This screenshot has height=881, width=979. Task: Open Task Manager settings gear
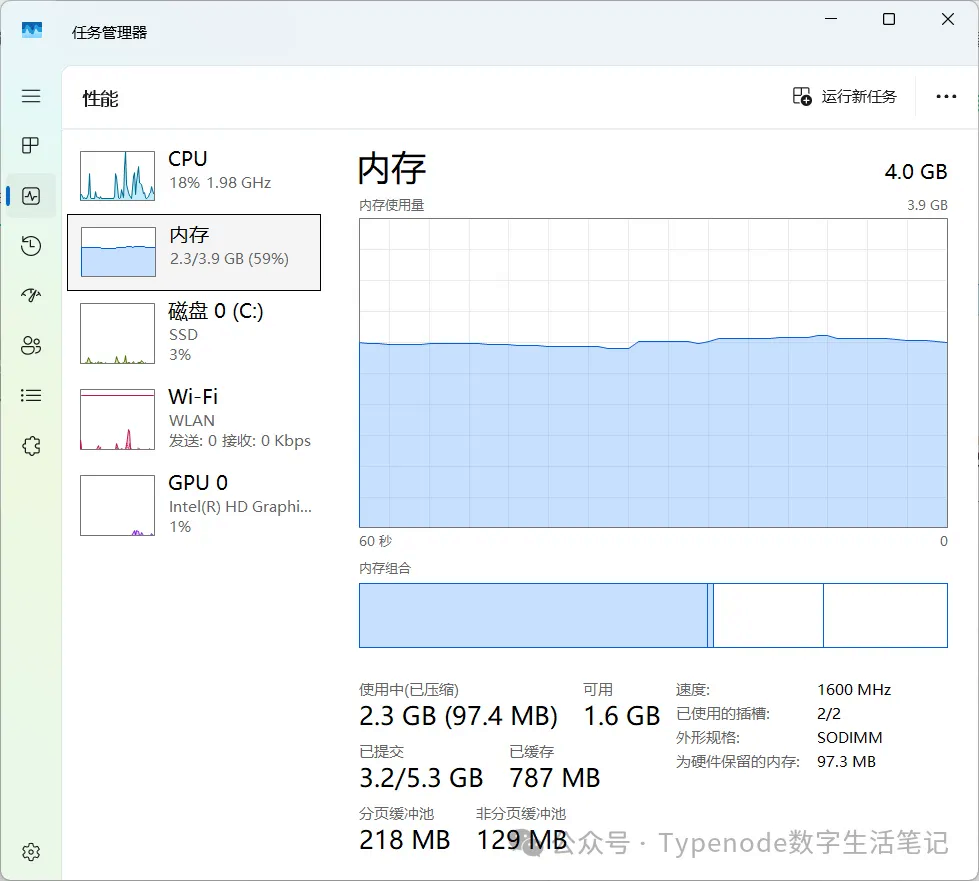click(x=31, y=852)
